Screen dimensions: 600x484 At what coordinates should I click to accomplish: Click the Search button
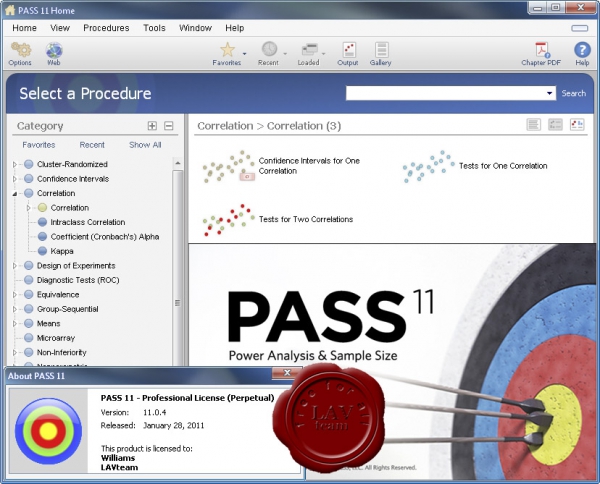574,93
